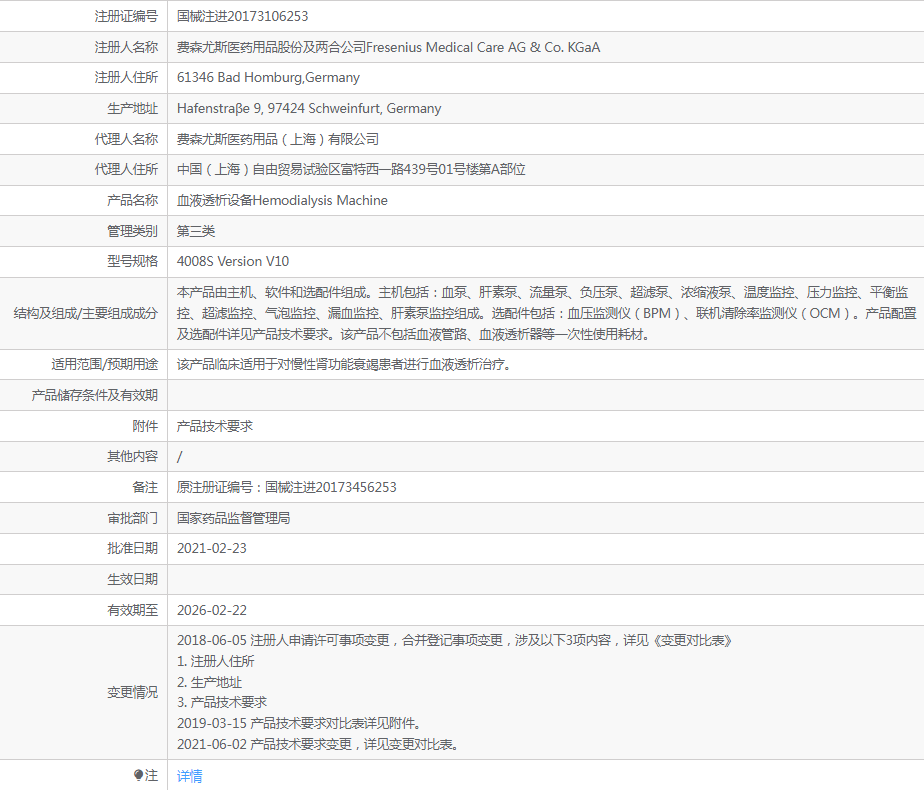This screenshot has height=790, width=924.
Task: Click the 变更情况 label
Action: click(x=133, y=692)
